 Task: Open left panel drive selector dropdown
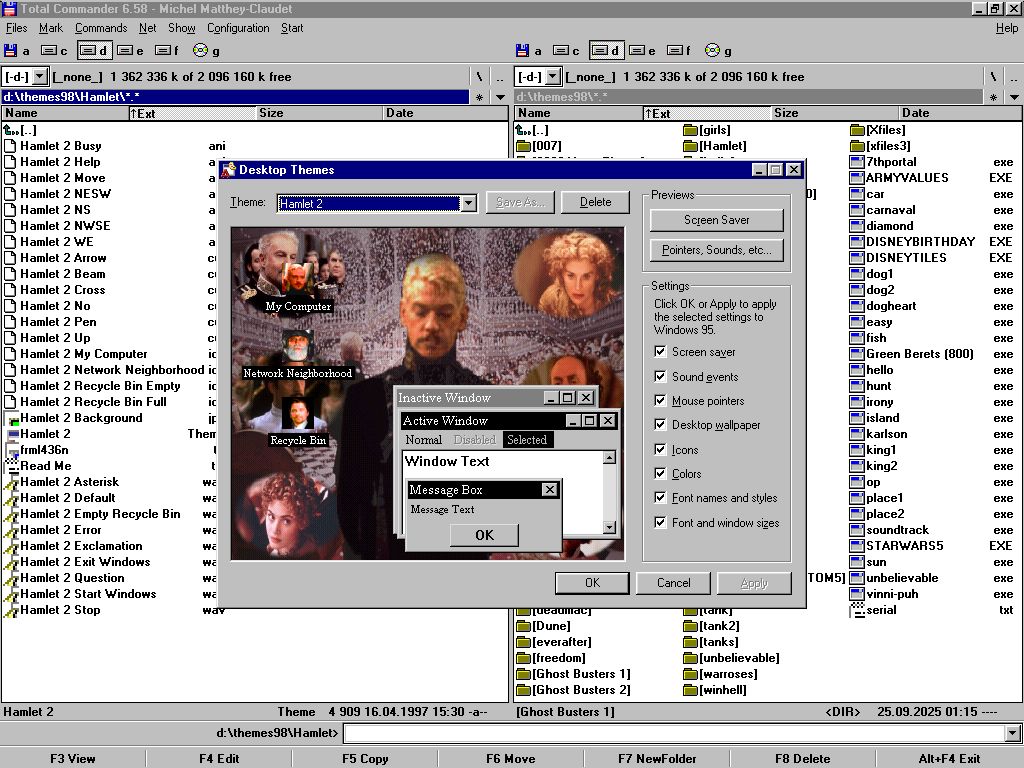tap(39, 77)
